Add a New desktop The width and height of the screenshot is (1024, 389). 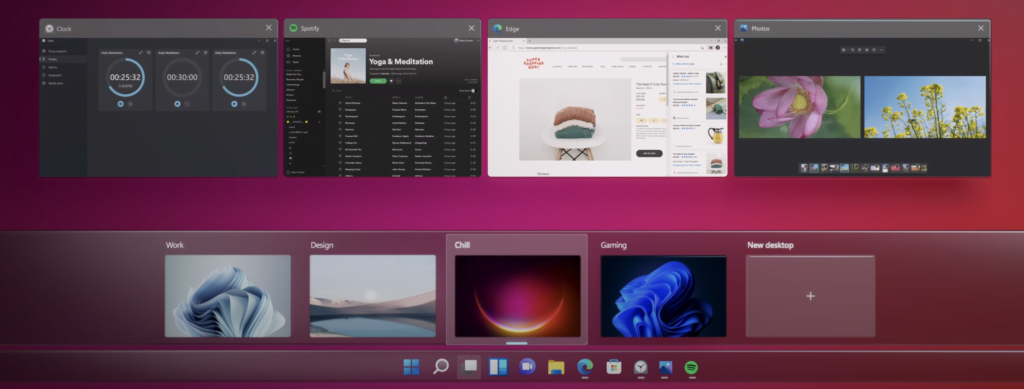(x=810, y=296)
